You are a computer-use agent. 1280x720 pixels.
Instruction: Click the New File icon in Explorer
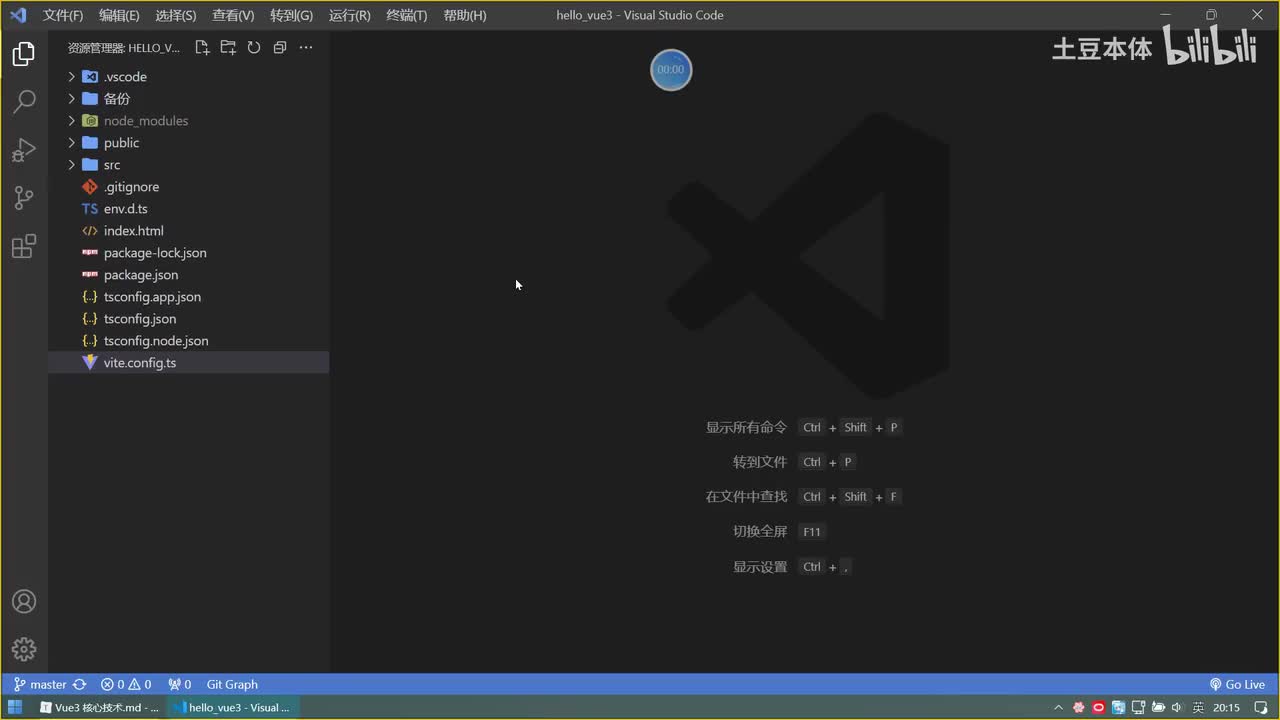pos(202,48)
